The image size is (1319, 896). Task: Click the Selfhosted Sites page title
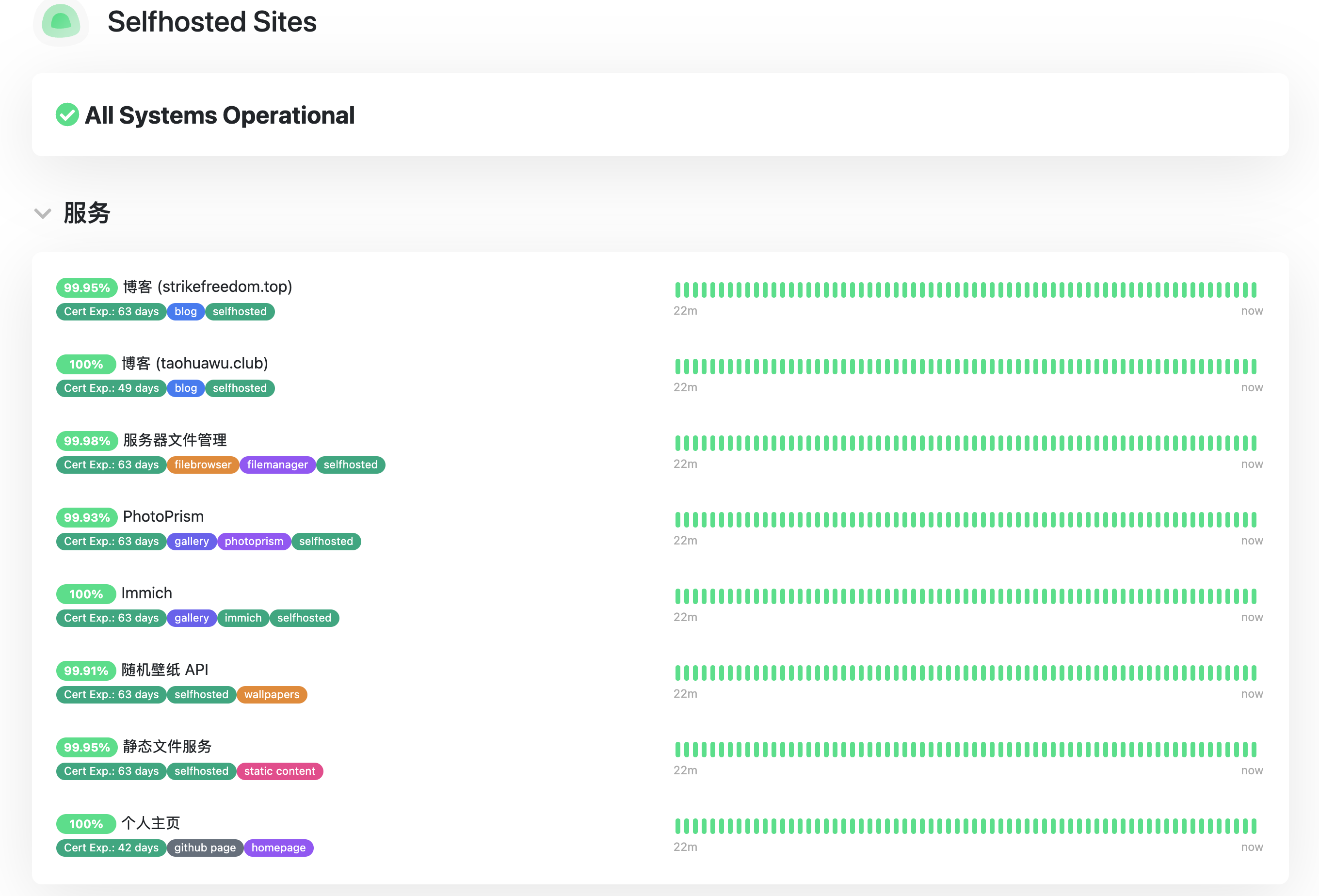click(212, 22)
